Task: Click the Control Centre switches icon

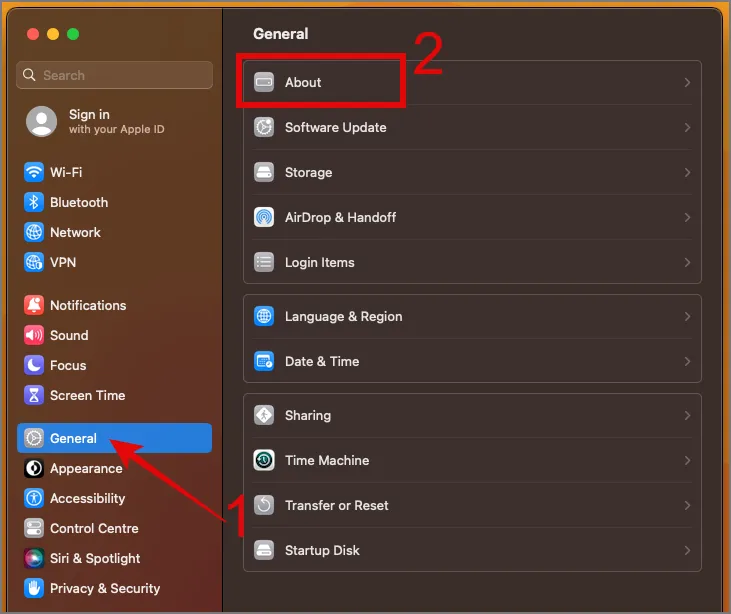Action: [34, 528]
